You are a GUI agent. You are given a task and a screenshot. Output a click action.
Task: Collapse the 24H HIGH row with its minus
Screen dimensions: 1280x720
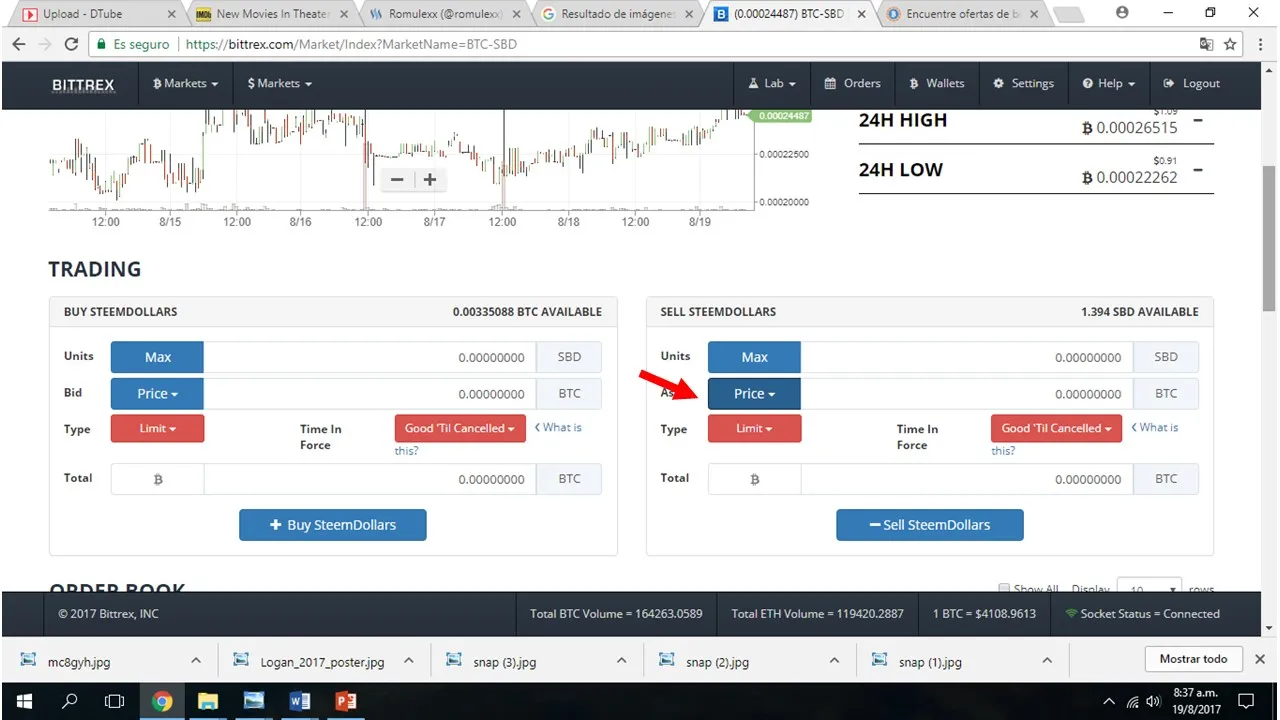[1197, 121]
